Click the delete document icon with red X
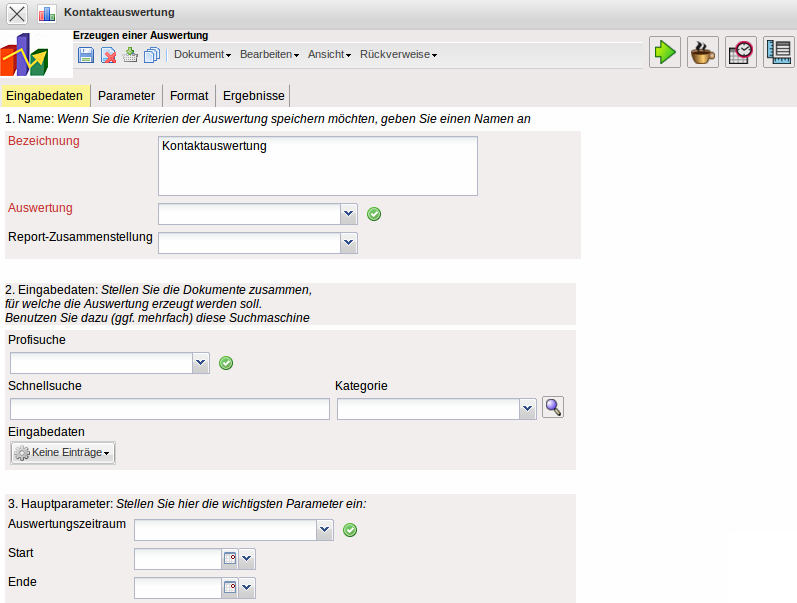Screen dimensions: 797x603 point(108,55)
